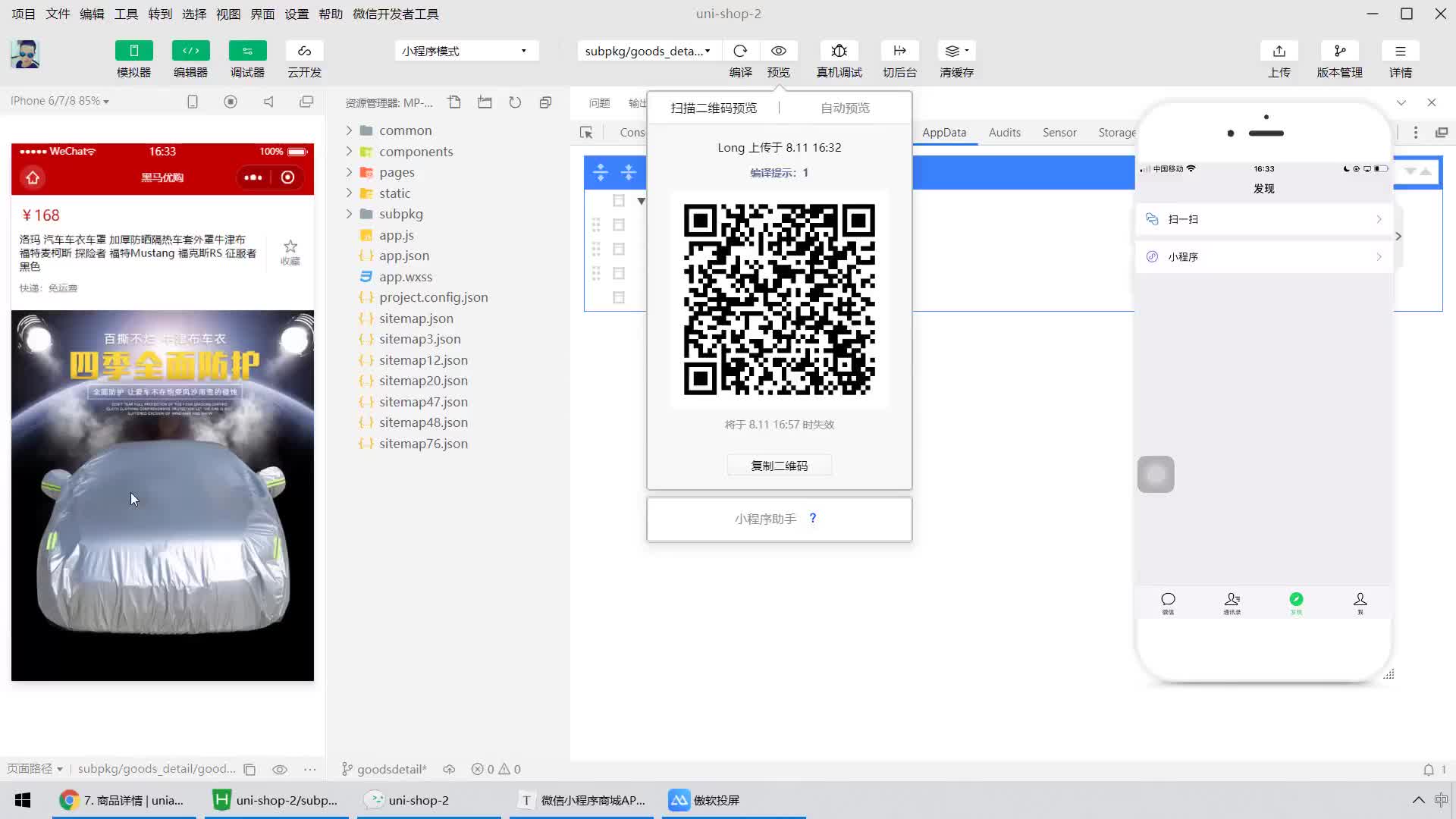
Task: Expand the subpkg folder
Action: click(401, 214)
